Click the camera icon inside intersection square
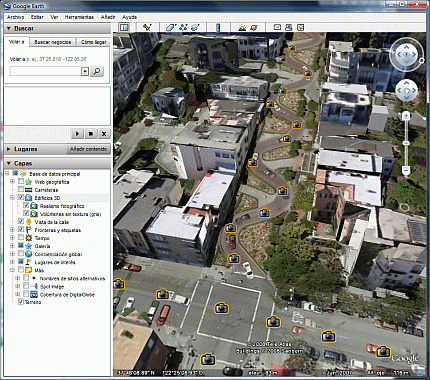 221,308
